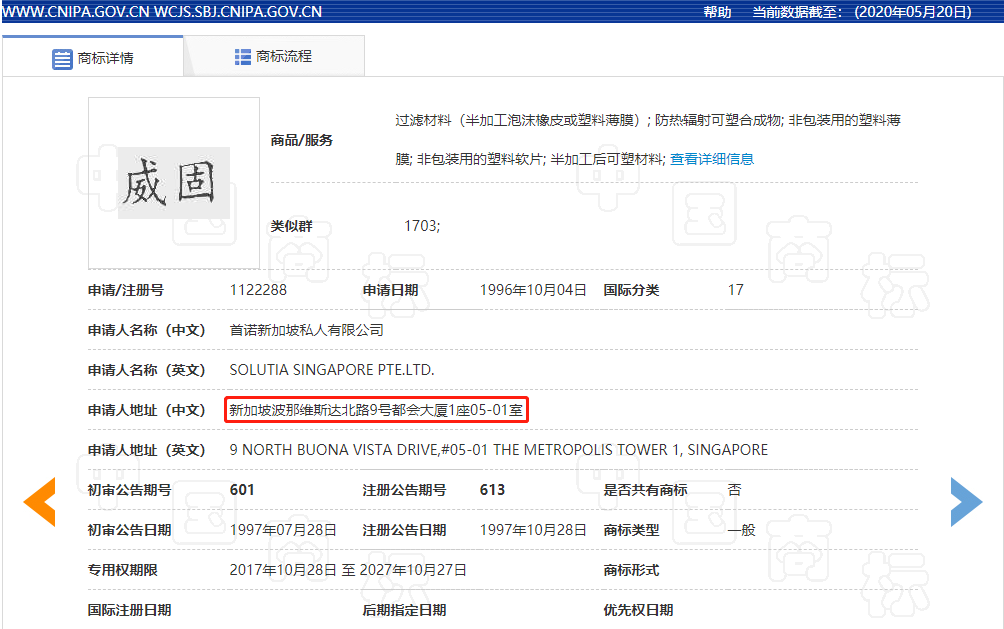Go to the previous trademark with the orange arrow
Viewport: 1004px width, 629px height.
(40, 502)
